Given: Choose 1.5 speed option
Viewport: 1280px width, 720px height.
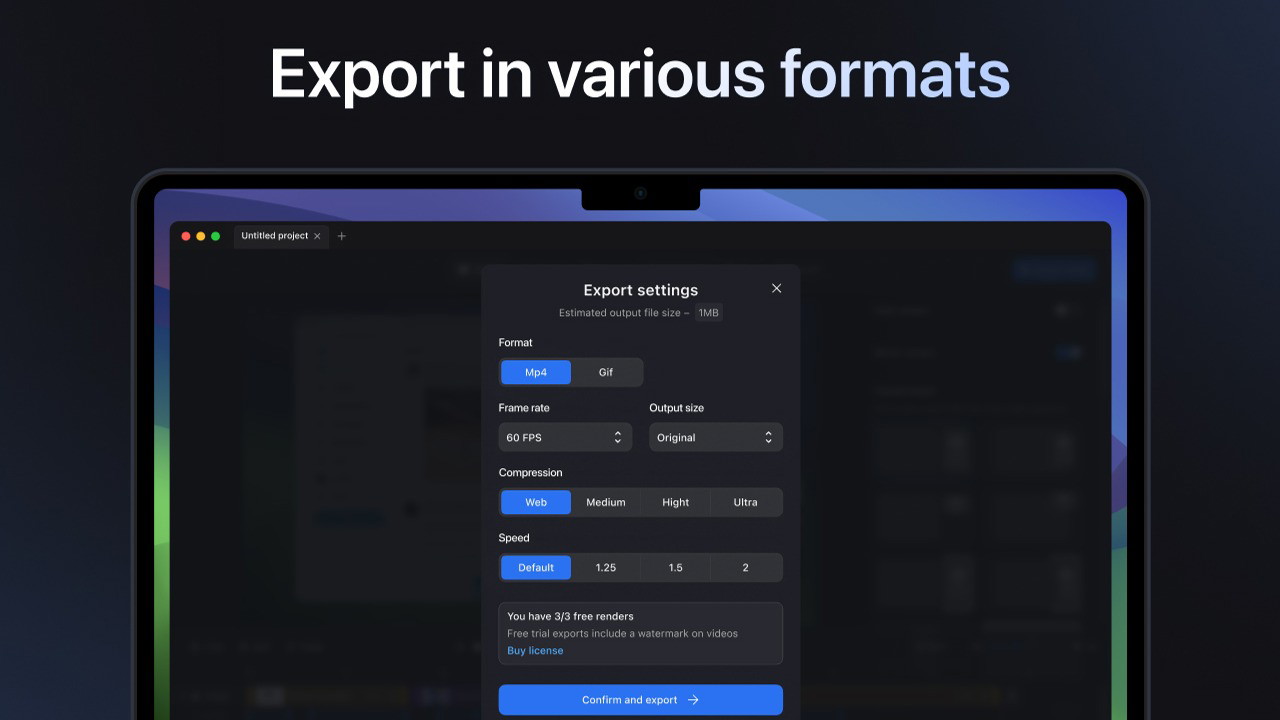Looking at the screenshot, I should click(x=676, y=567).
